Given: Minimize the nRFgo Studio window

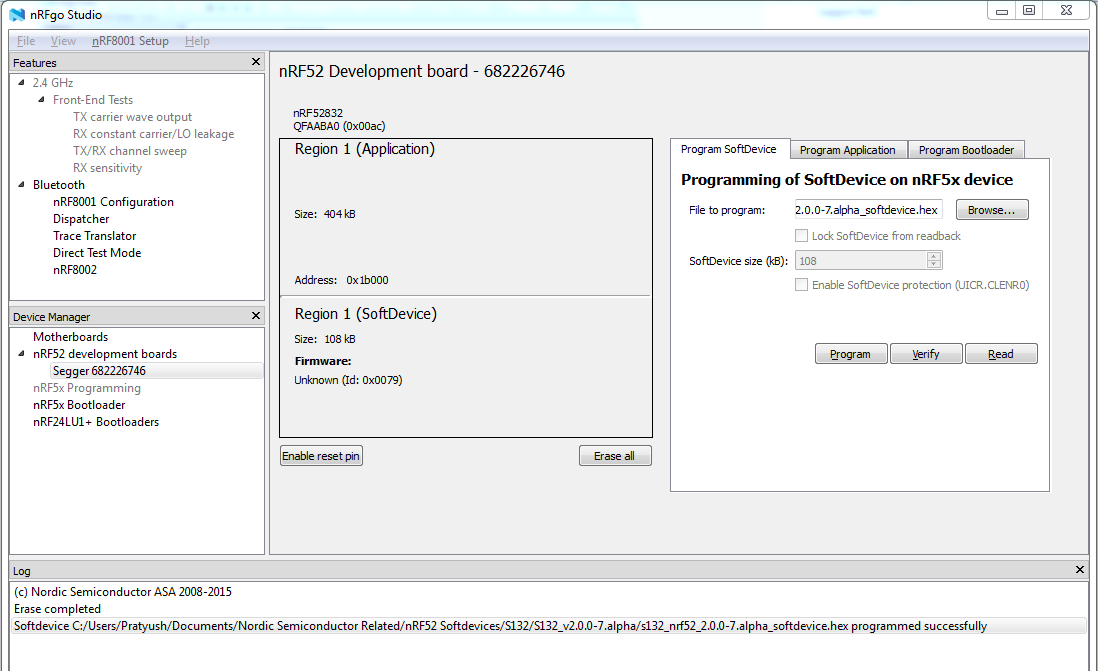Looking at the screenshot, I should pyautogui.click(x=1001, y=11).
